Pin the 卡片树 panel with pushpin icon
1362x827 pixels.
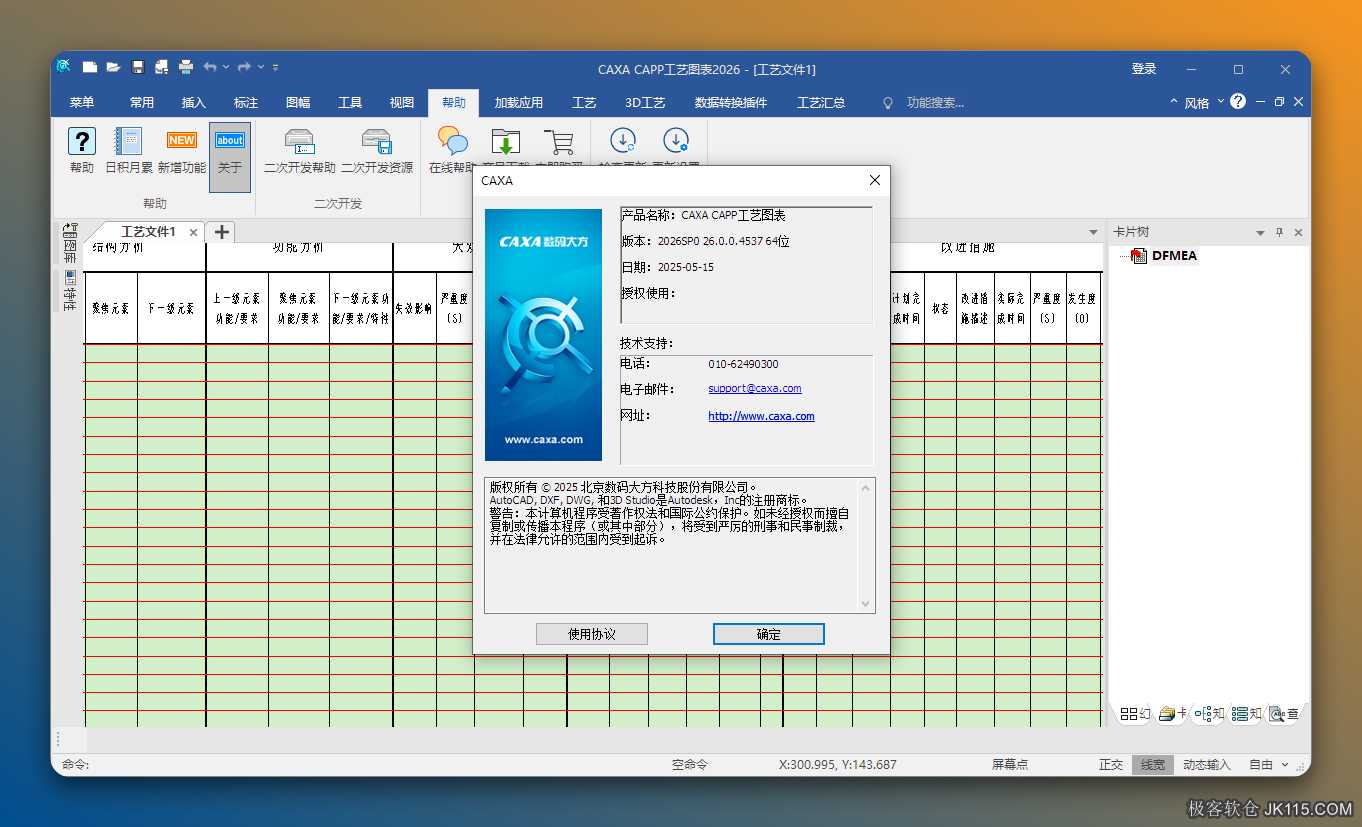(1279, 232)
